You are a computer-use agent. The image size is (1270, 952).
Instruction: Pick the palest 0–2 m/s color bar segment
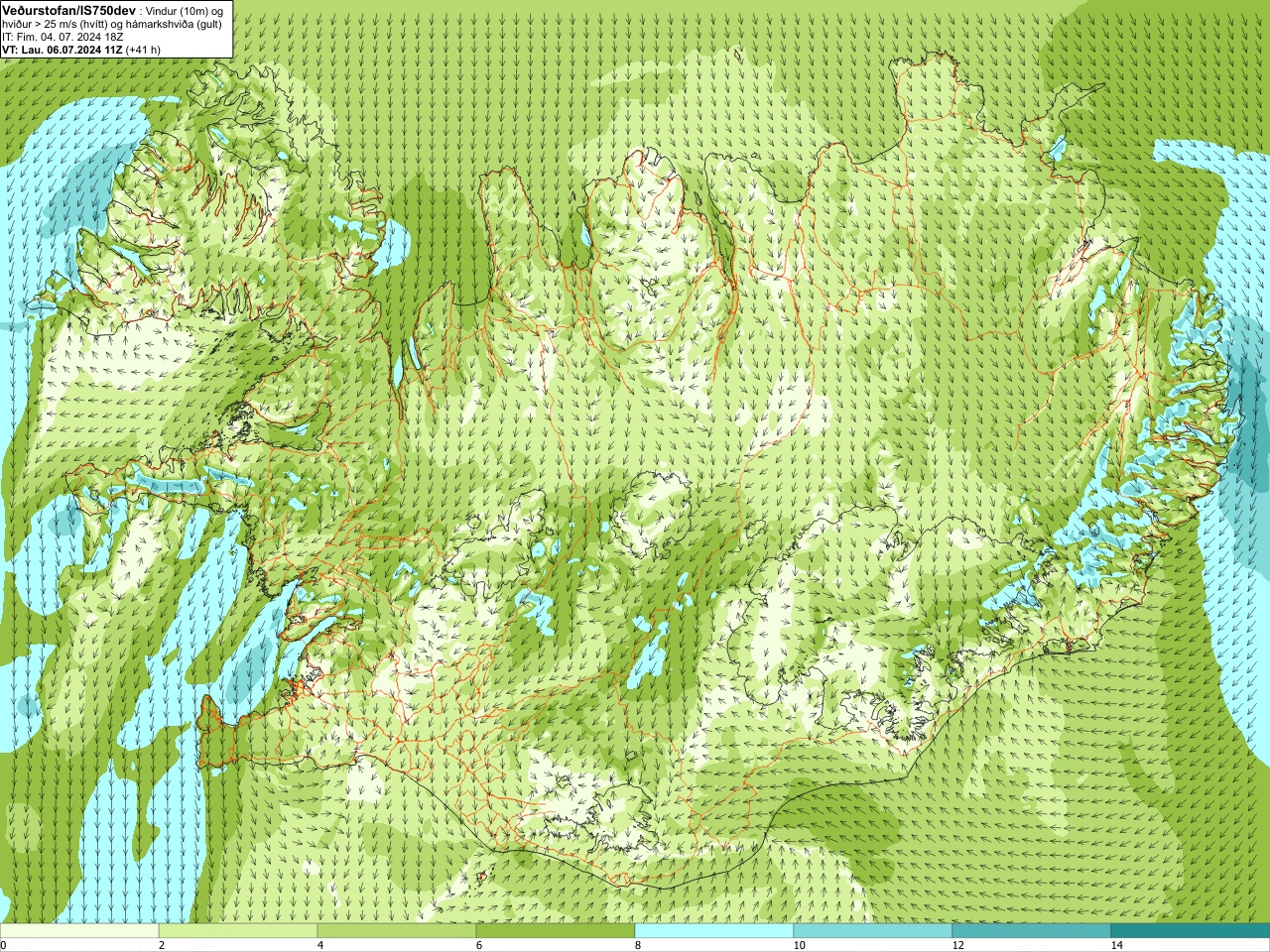point(79,931)
